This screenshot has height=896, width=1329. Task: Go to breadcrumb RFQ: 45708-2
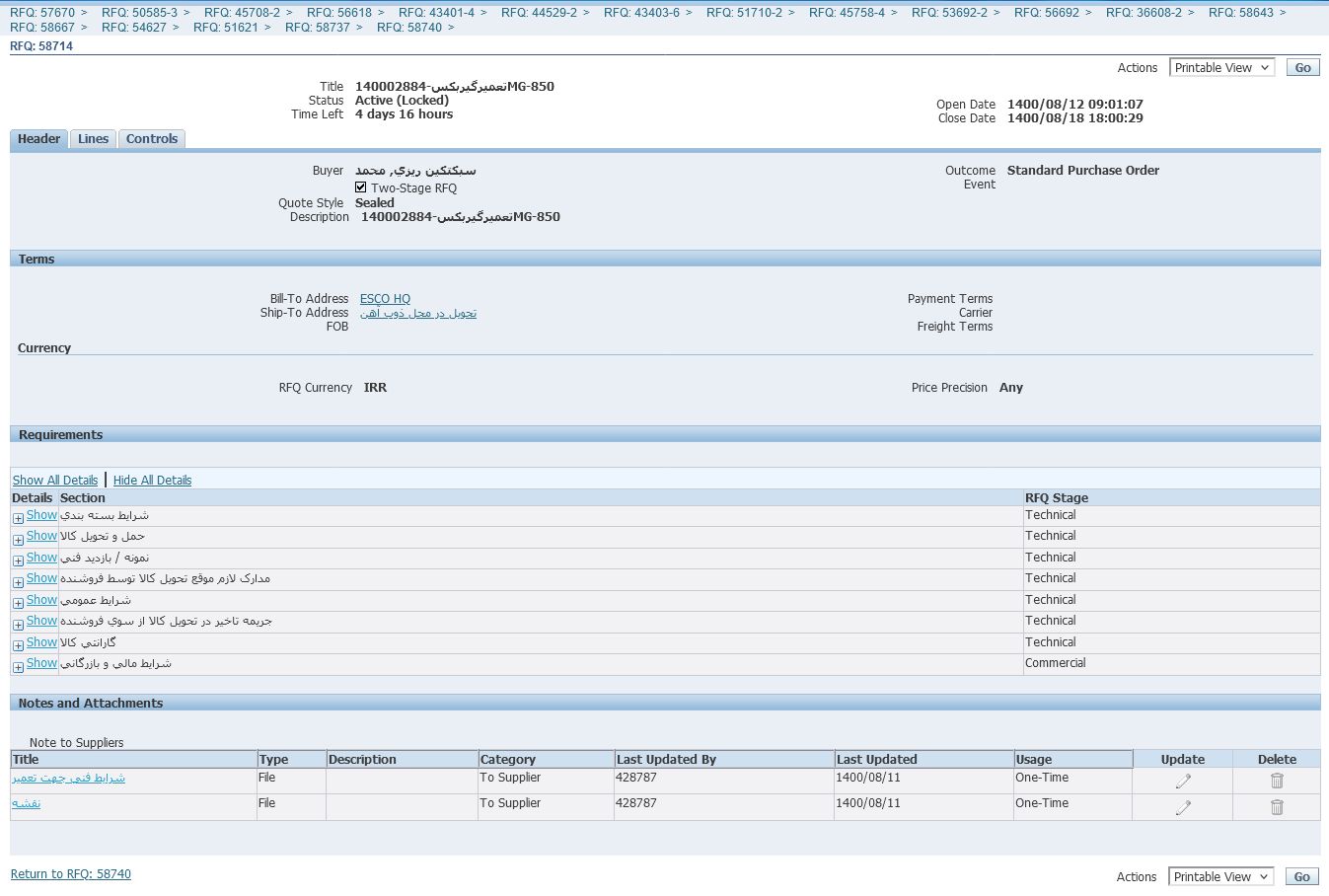[243, 13]
